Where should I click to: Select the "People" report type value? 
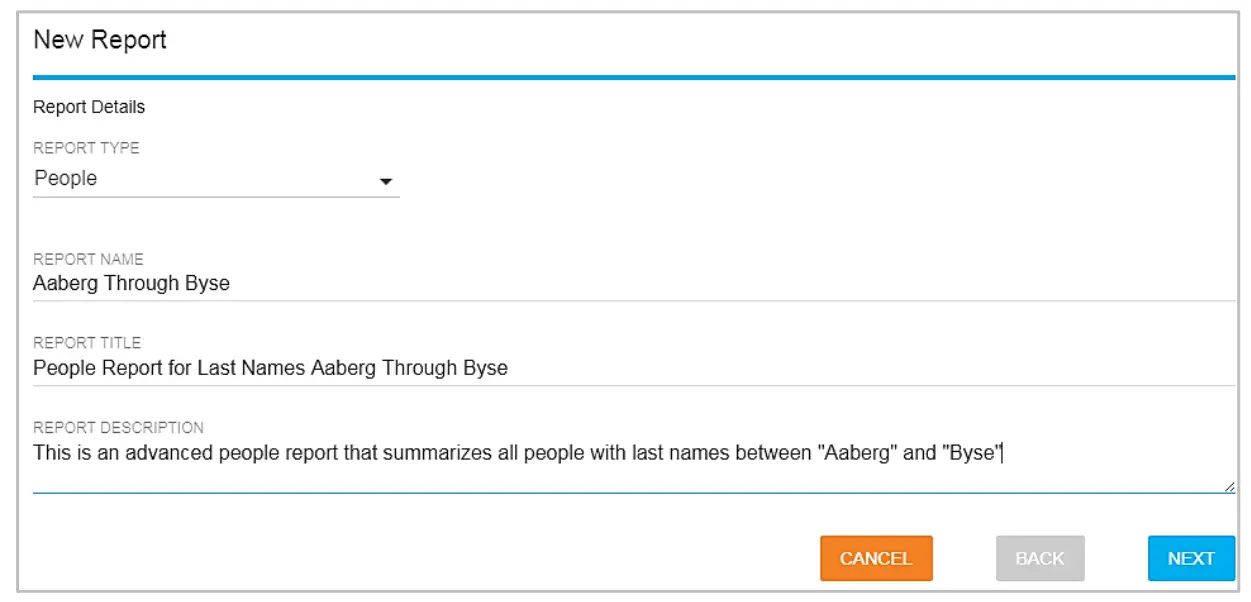[64, 180]
